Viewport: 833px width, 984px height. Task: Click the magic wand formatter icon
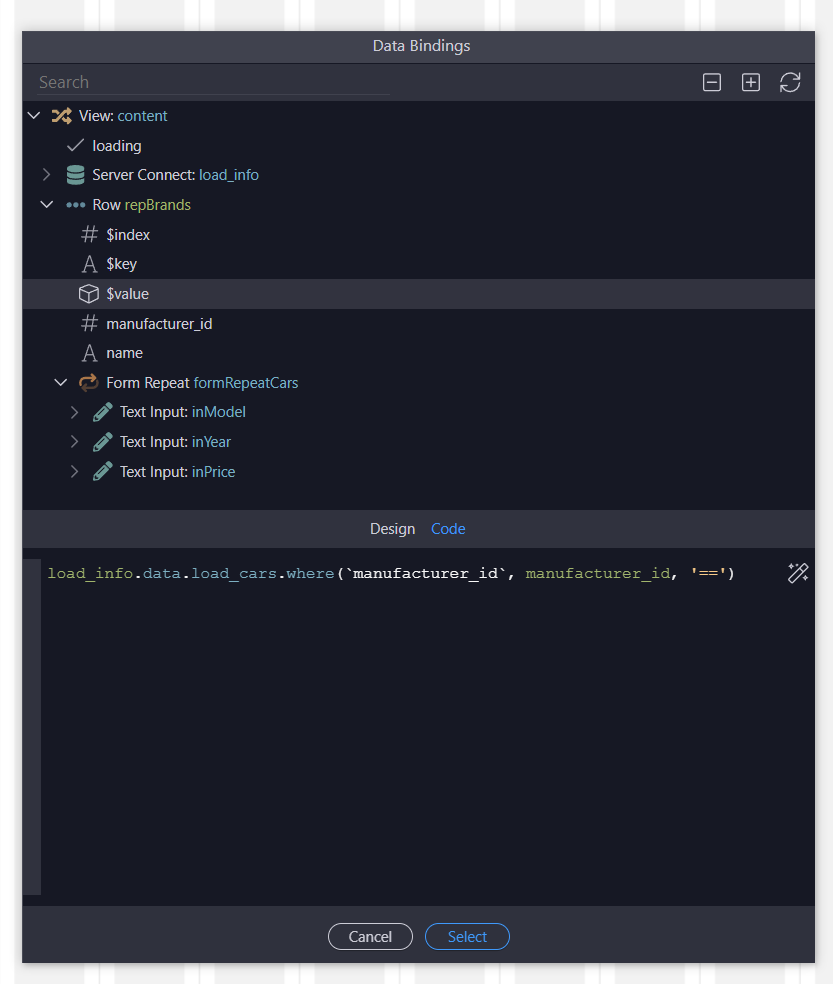(x=797, y=573)
